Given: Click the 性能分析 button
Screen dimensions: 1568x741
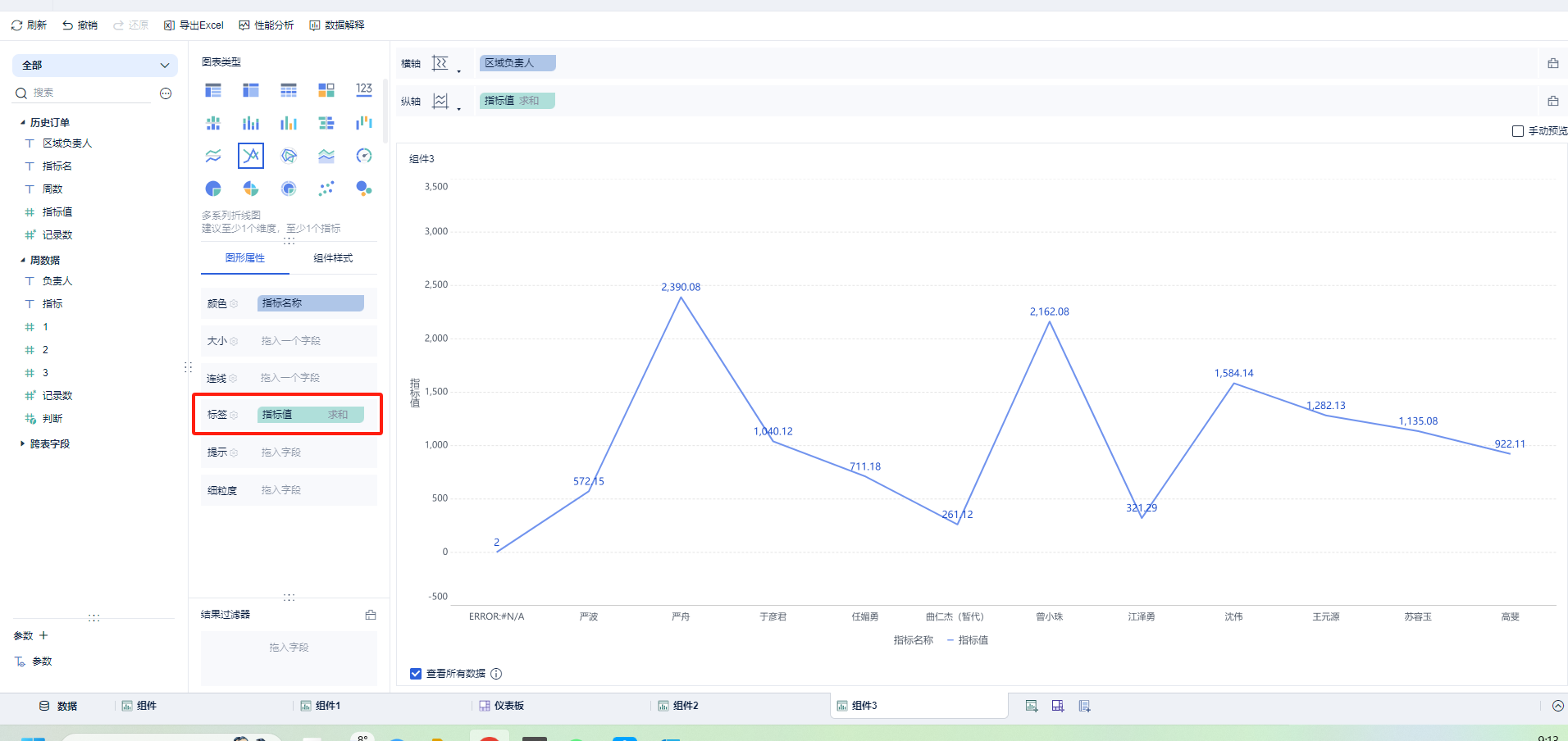Looking at the screenshot, I should (x=267, y=25).
